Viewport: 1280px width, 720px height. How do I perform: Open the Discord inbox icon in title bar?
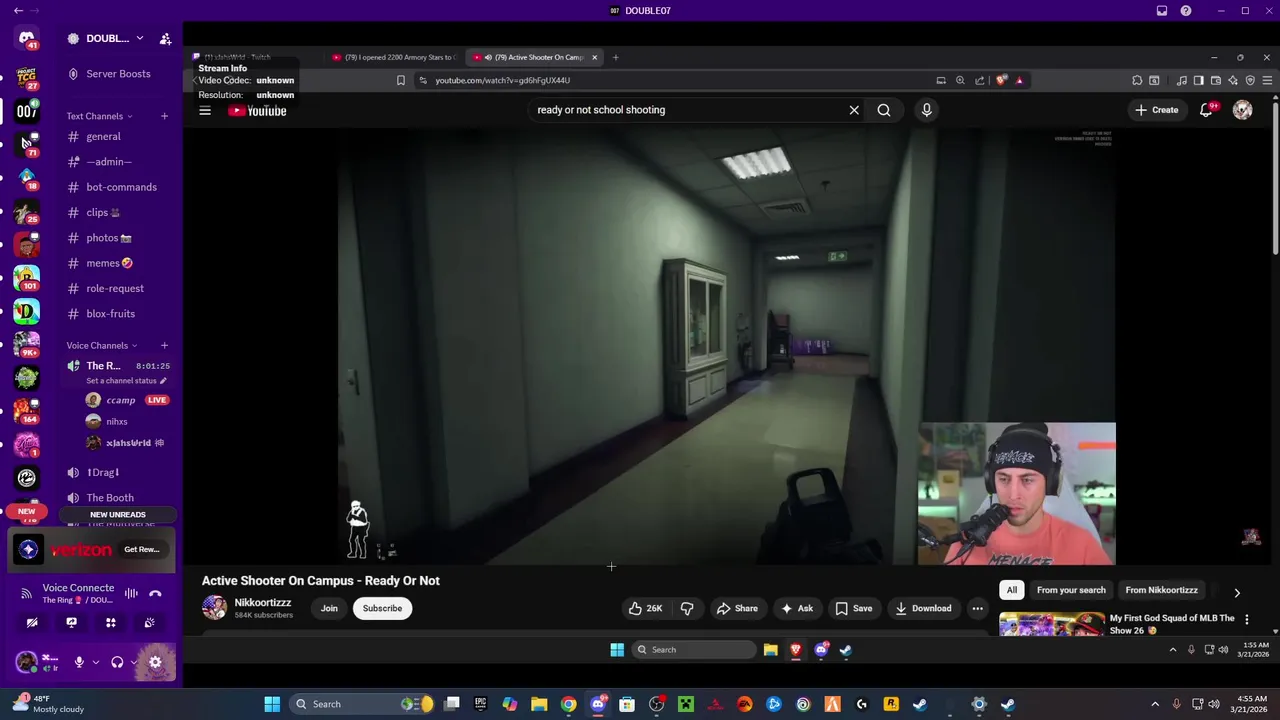pos(1162,11)
